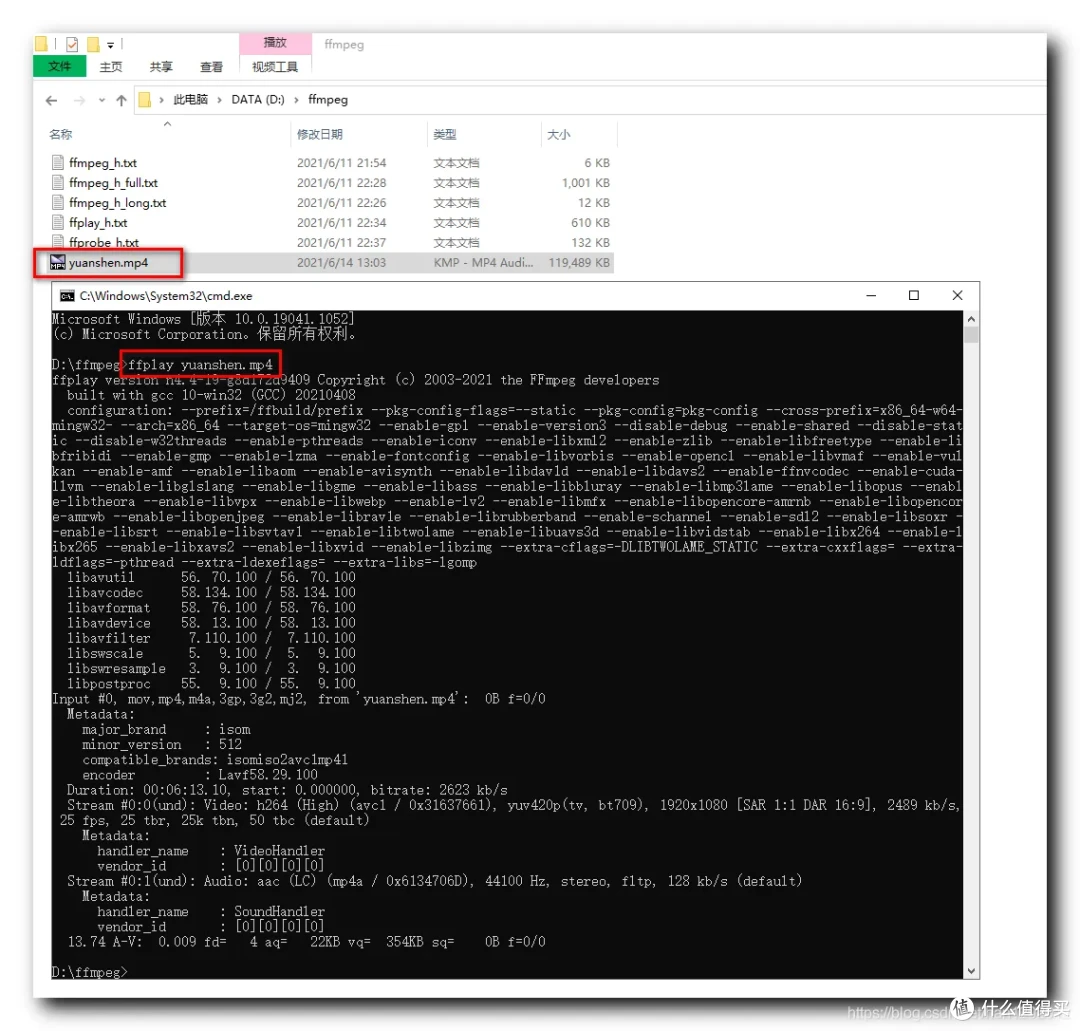Sort files by 大小 column
Screen dimensions: 1080x1031
(559, 134)
